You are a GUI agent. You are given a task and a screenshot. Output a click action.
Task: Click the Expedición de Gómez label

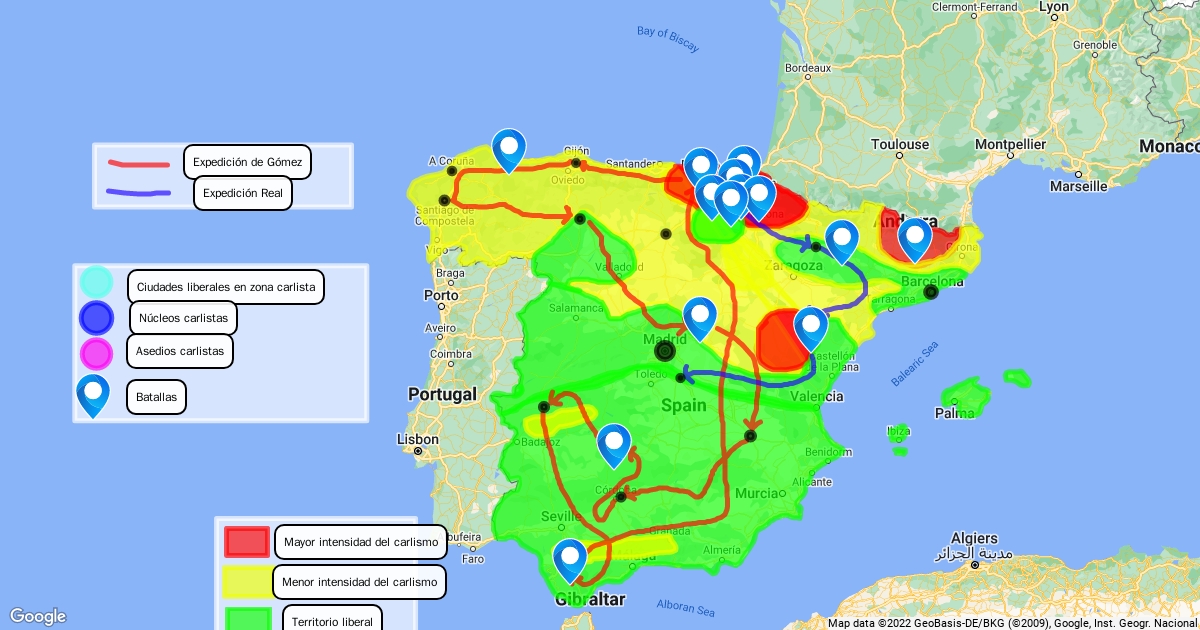[x=247, y=162]
